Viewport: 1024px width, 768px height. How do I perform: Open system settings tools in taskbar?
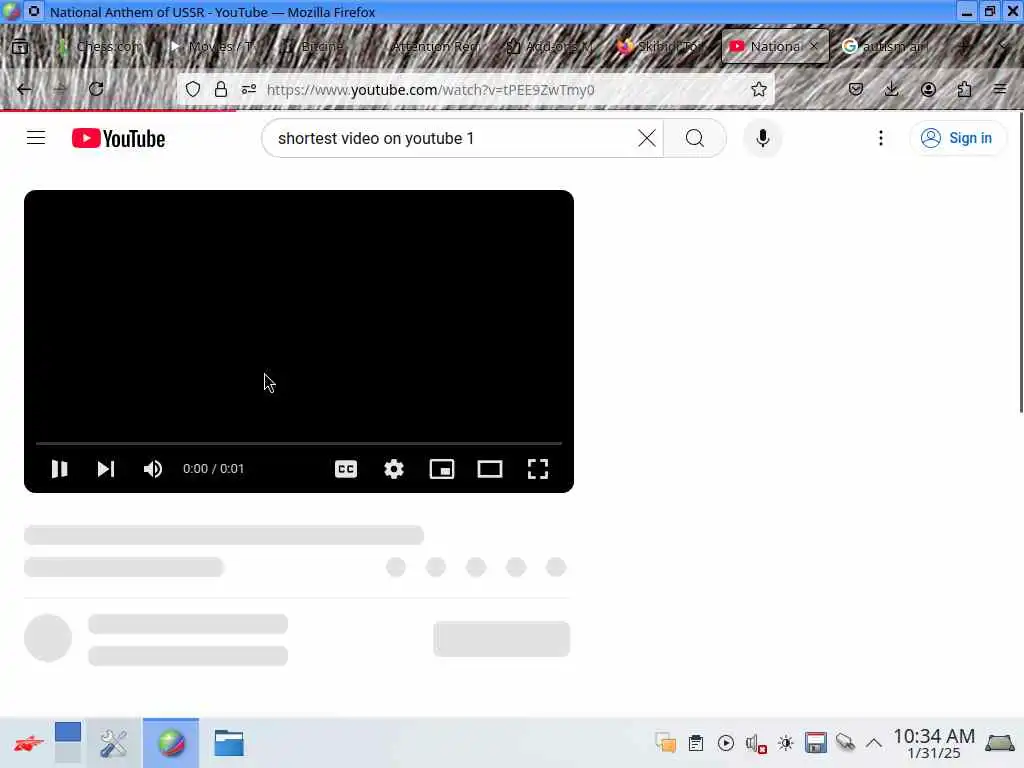click(x=114, y=743)
